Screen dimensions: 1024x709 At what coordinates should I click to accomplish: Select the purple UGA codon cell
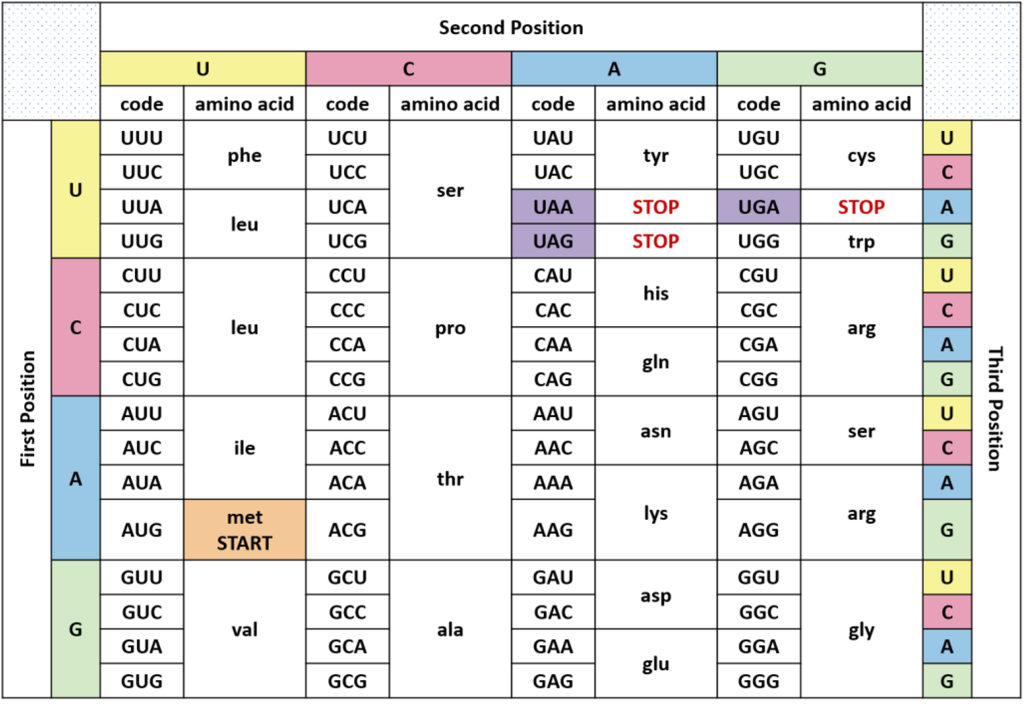pos(759,207)
